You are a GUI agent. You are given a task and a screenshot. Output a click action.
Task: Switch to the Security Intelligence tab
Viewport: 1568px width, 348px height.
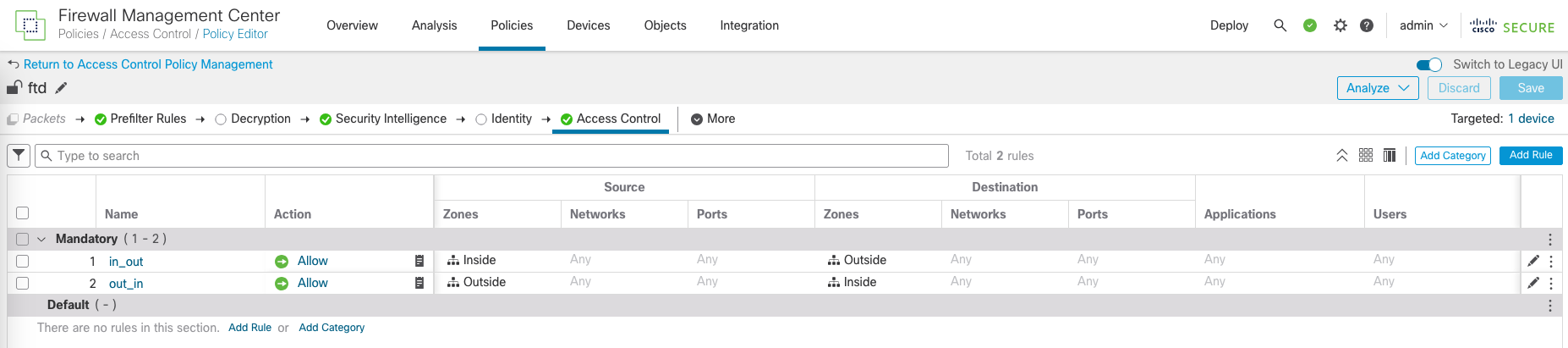(x=390, y=119)
